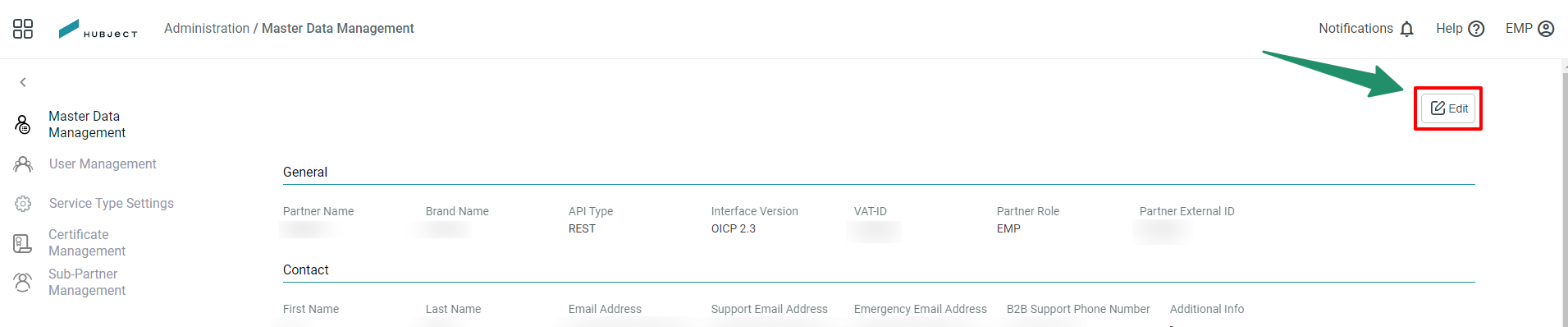Collapse the sidebar with the back chevron

coord(23,82)
